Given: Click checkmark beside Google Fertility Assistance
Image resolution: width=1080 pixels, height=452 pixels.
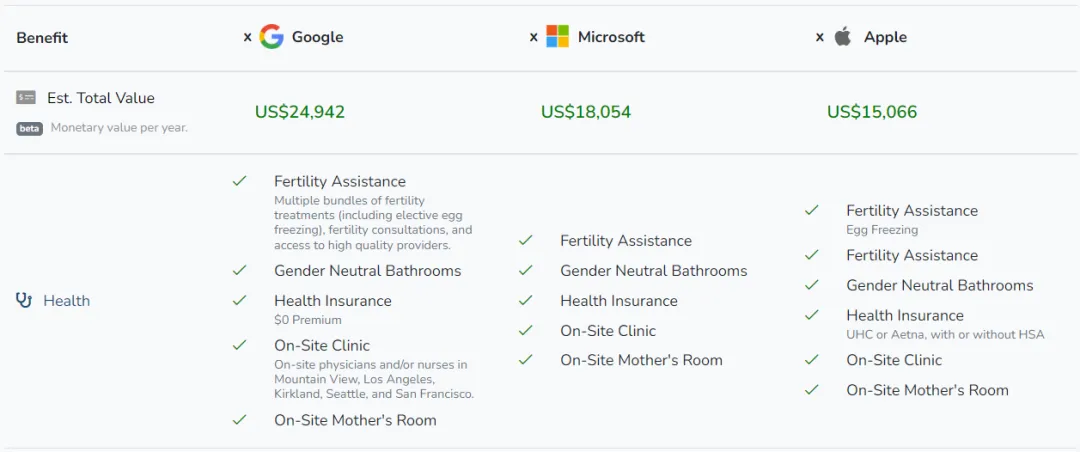Looking at the screenshot, I should tap(239, 181).
